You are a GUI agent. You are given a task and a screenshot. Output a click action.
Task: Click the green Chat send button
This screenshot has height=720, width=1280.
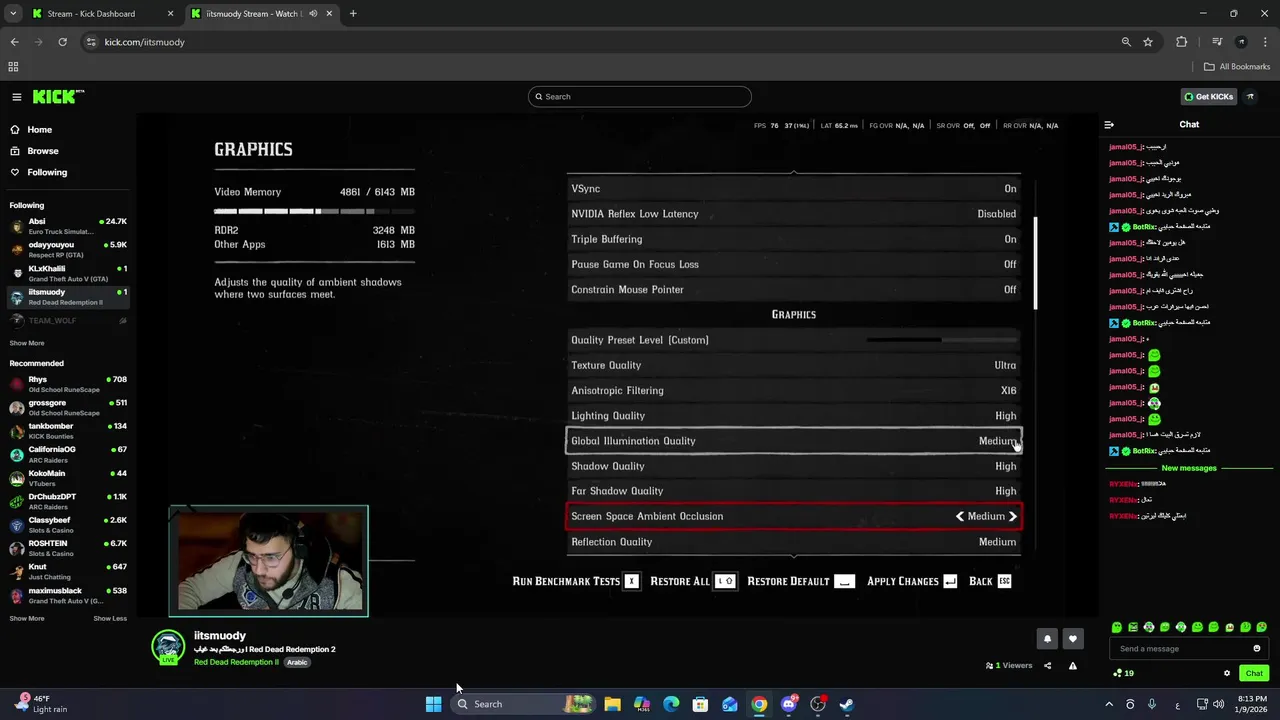1253,673
